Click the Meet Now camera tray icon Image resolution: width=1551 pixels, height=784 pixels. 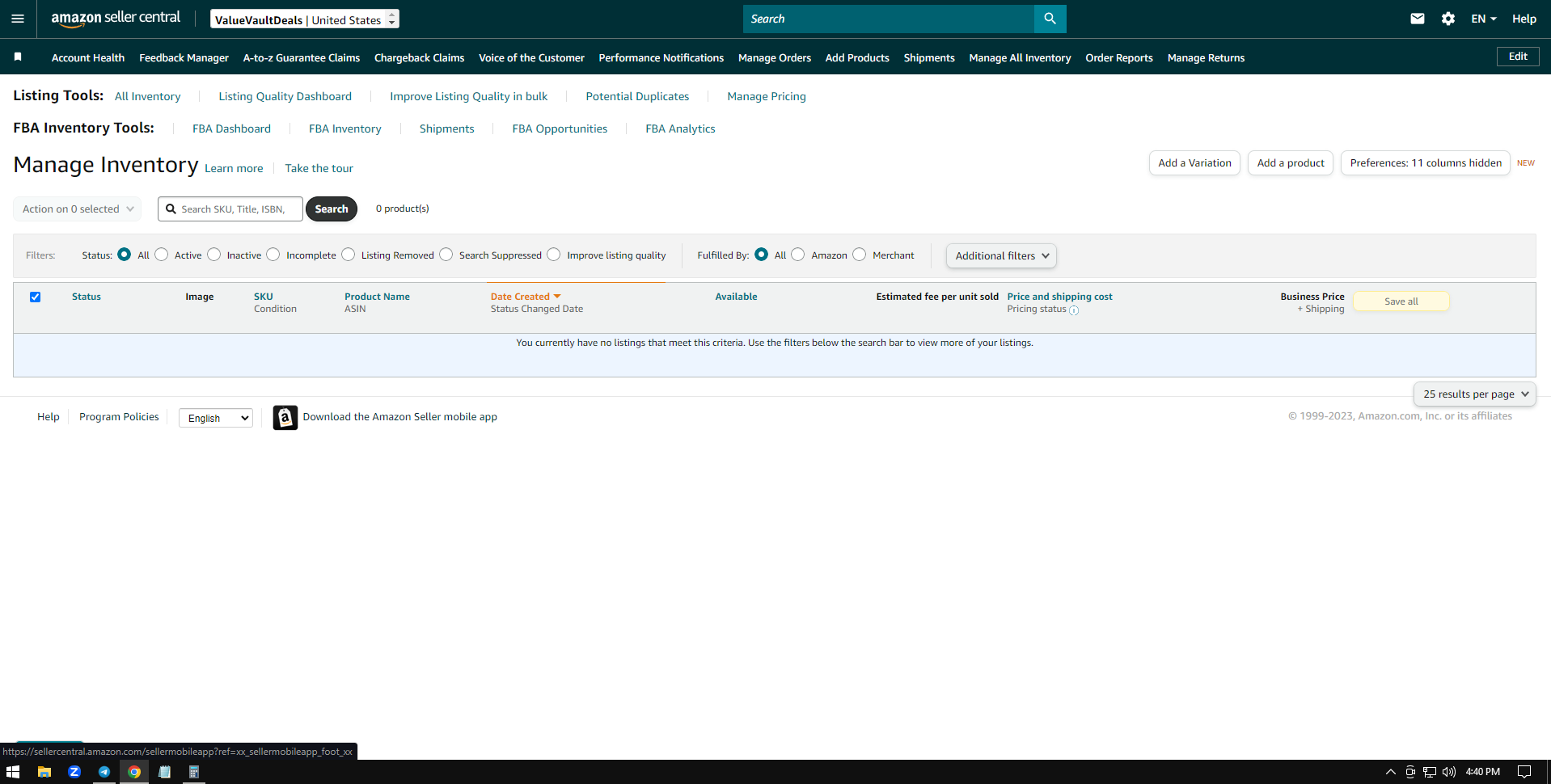(x=1410, y=772)
